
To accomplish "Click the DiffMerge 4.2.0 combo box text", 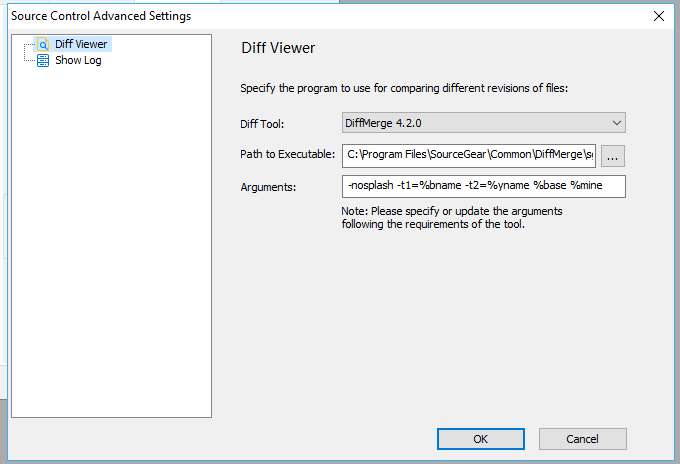I will (x=383, y=123).
